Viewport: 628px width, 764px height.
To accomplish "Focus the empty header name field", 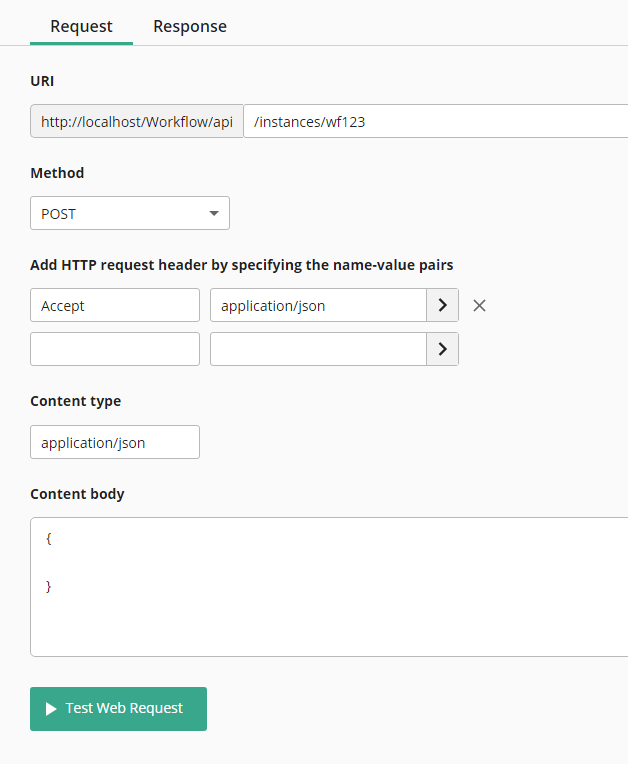I will coord(115,349).
